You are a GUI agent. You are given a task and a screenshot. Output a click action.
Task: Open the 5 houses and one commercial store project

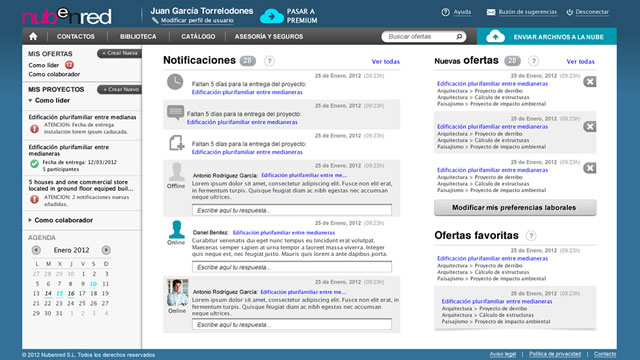(81, 185)
